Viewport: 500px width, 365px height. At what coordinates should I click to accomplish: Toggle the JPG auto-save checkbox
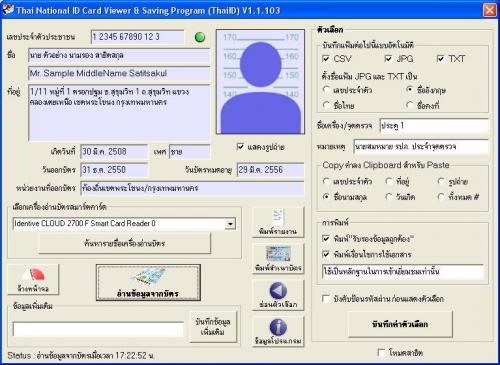388,59
